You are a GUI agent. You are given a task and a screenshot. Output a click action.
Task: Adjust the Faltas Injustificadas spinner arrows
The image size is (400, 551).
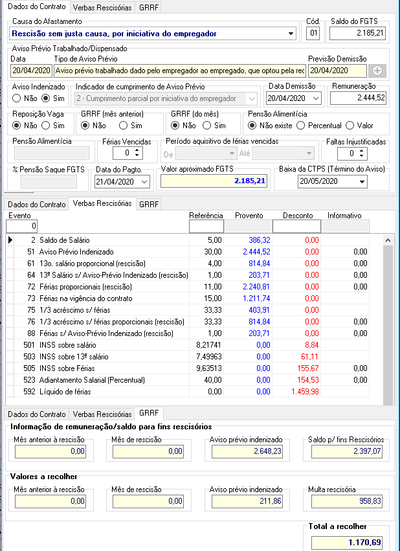(362, 154)
